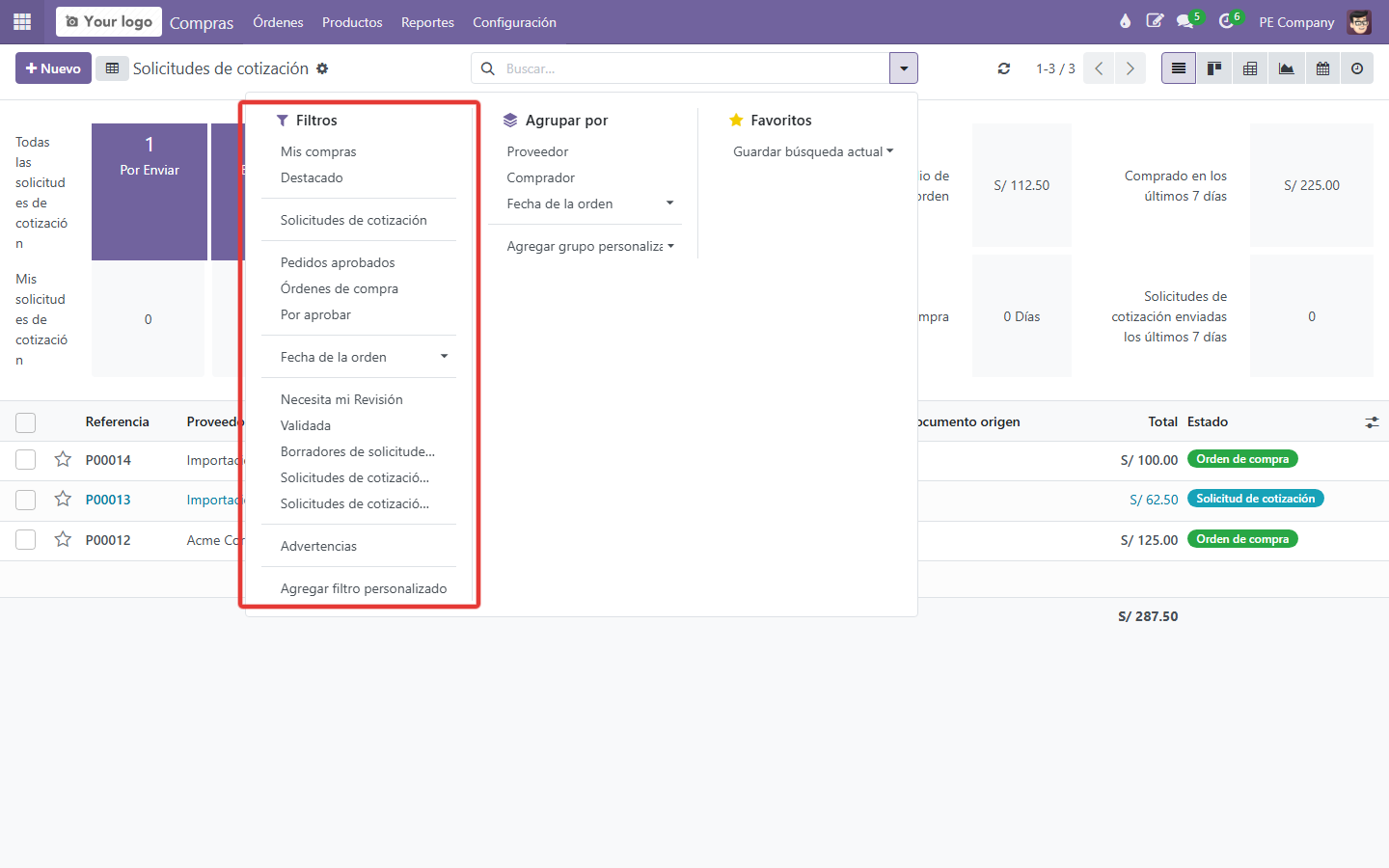1389x868 pixels.
Task: Click the refresh icon near the pager
Action: tap(1004, 68)
